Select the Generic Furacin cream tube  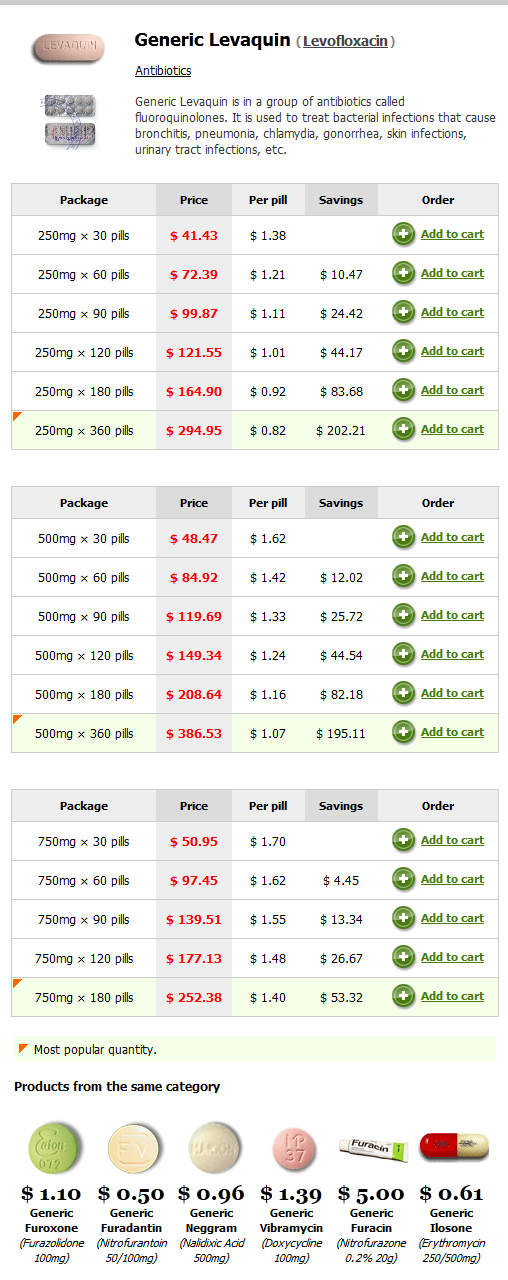click(x=372, y=1149)
